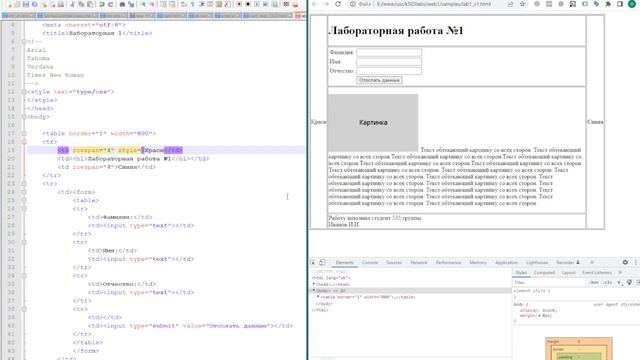This screenshot has height=360, width=640.
Task: Open the Performance tab in DevTools
Action: pos(448,262)
